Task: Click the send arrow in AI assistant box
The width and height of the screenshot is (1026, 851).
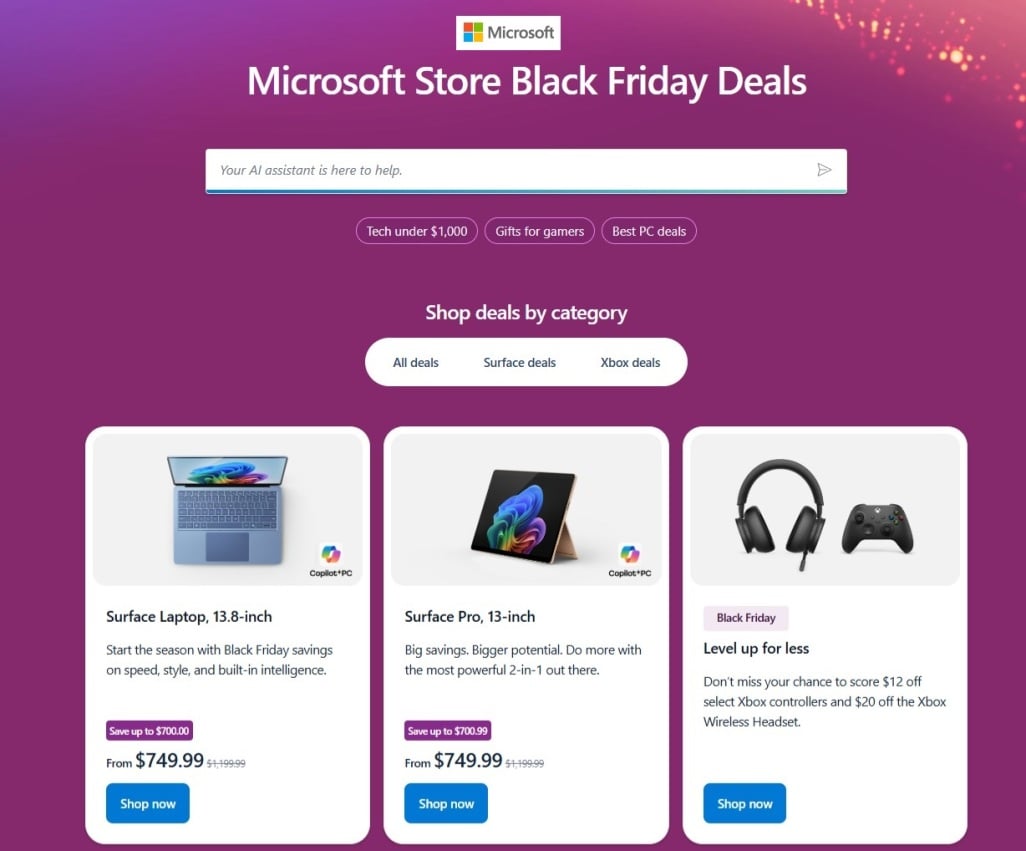Action: pos(824,170)
